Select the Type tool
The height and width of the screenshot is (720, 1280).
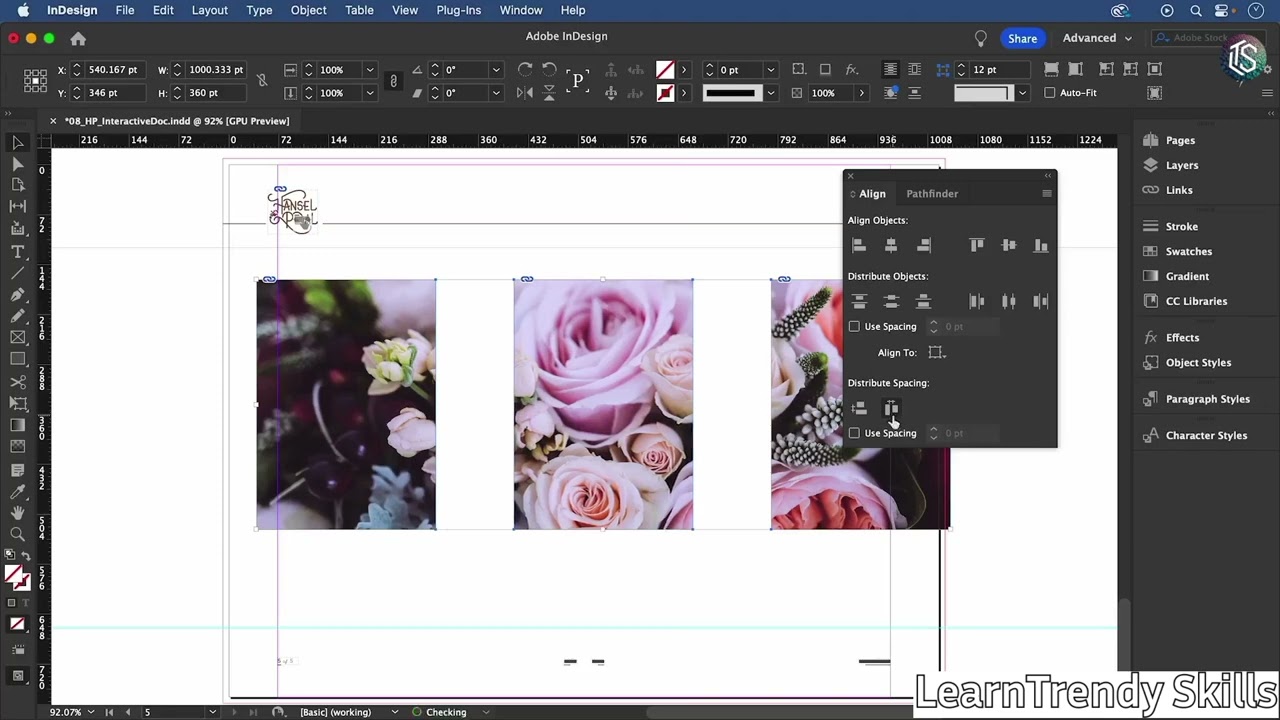pos(17,251)
